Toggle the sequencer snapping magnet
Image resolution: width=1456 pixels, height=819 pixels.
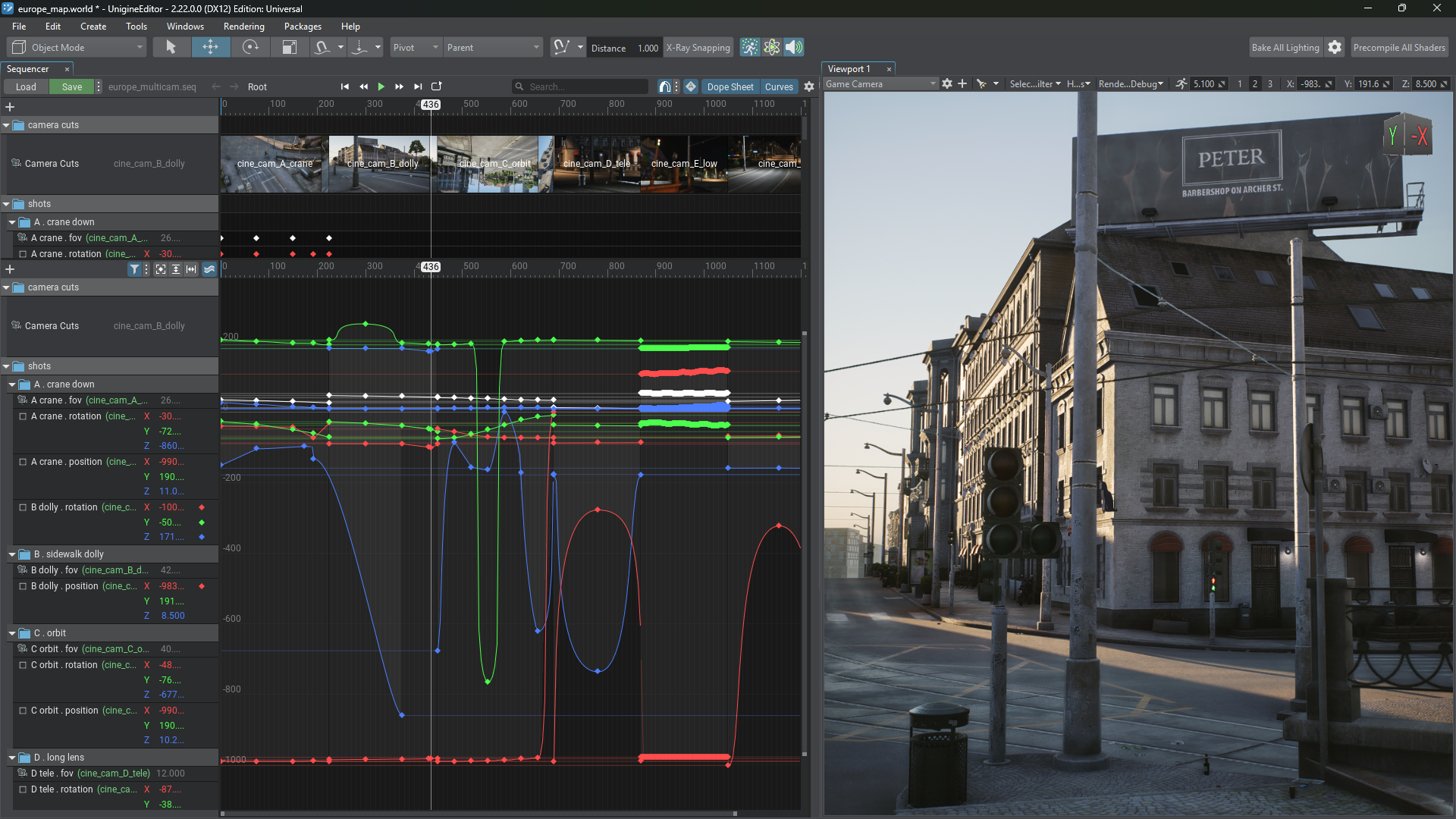click(x=665, y=86)
